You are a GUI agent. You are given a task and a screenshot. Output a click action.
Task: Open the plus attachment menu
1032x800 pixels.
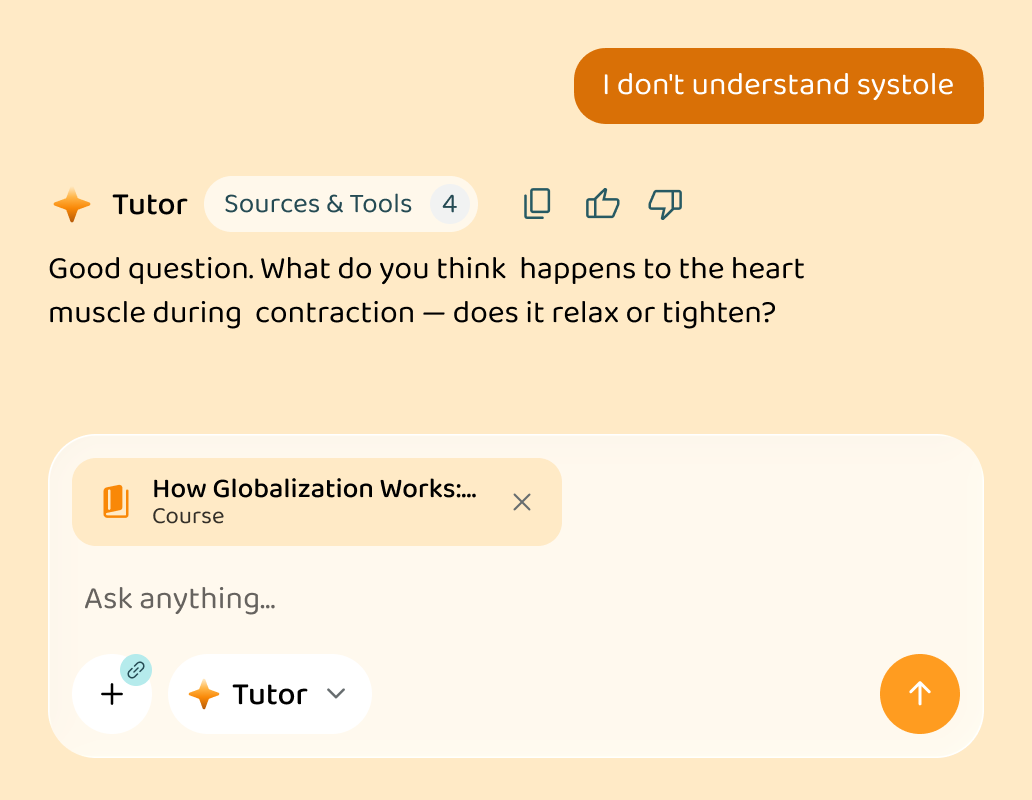pos(112,694)
